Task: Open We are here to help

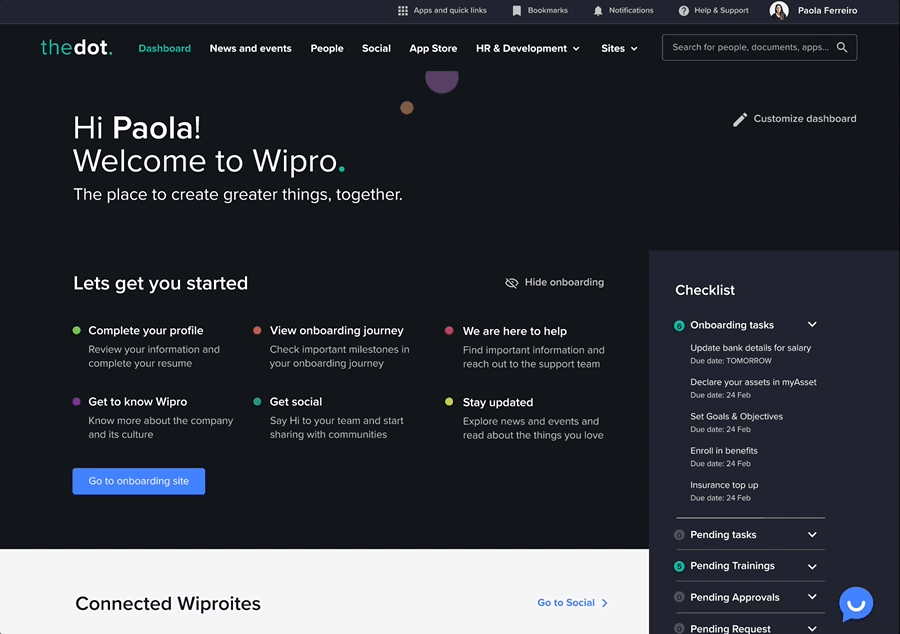Action: [515, 331]
